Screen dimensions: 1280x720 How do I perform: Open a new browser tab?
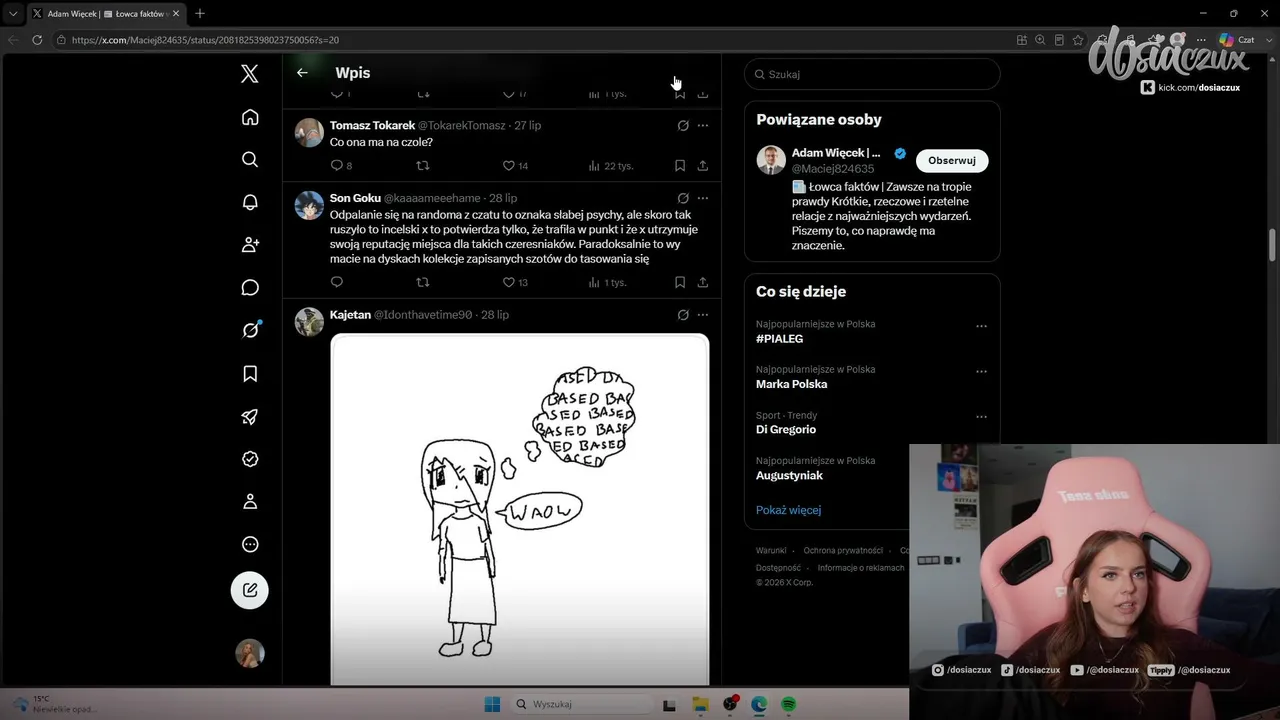(x=200, y=14)
